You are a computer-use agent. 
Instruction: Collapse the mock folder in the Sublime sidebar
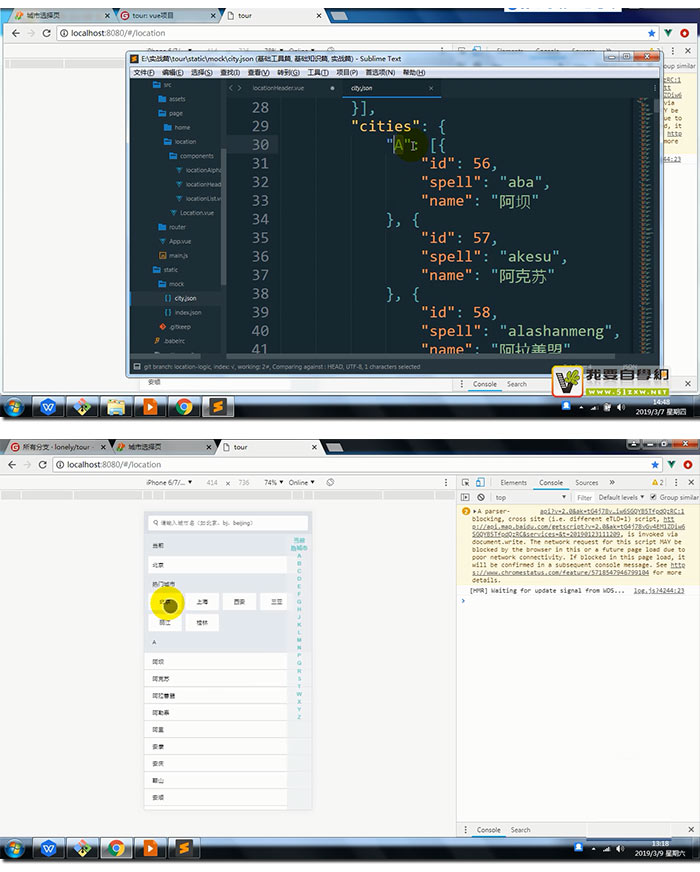coord(171,284)
